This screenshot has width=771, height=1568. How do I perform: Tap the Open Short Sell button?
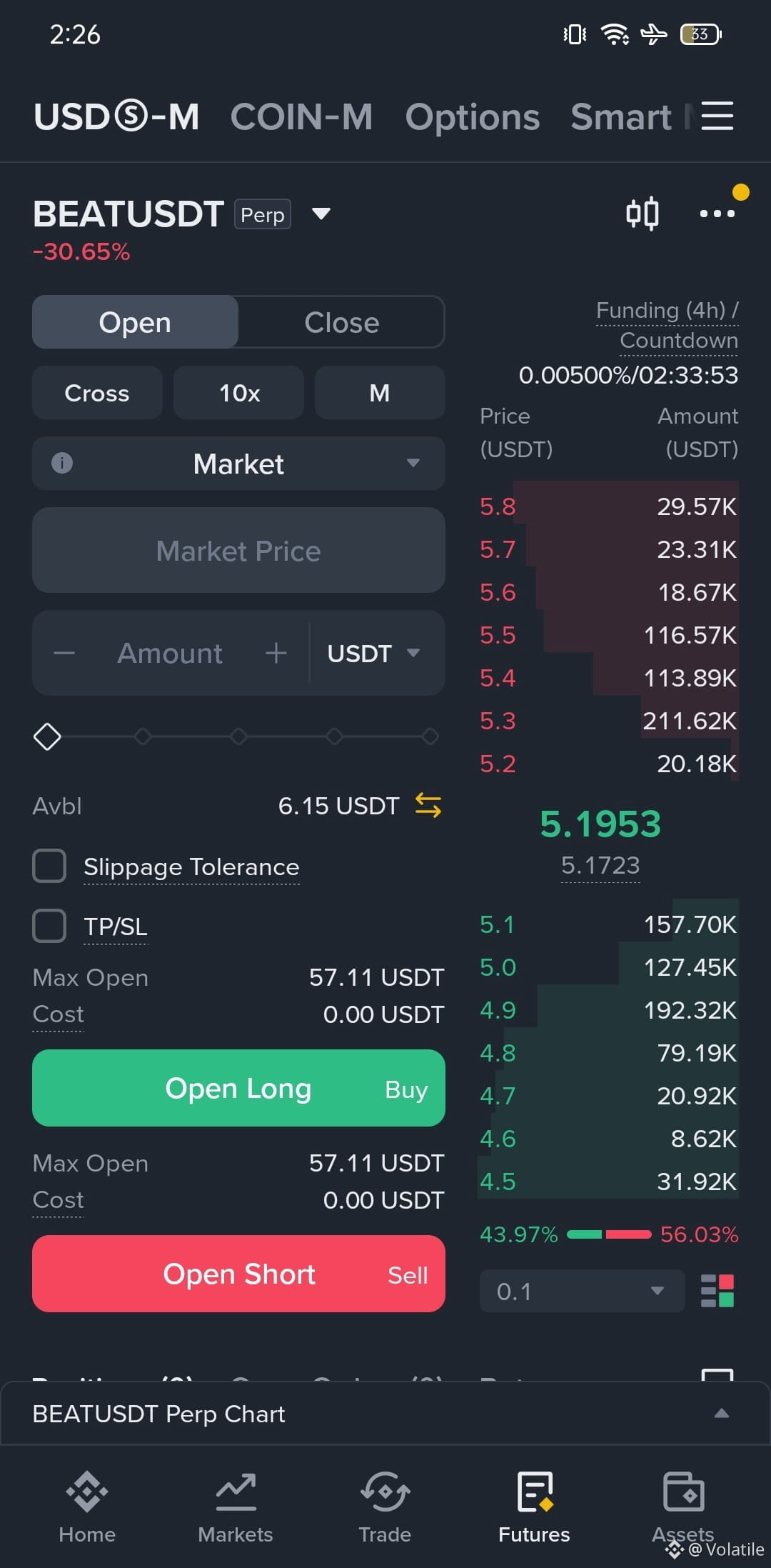[x=238, y=1274]
